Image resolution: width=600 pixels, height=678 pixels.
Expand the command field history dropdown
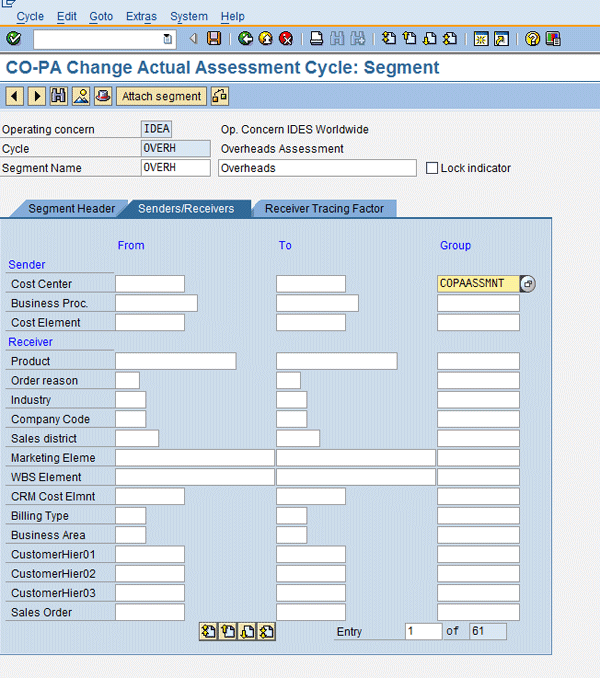coord(168,39)
